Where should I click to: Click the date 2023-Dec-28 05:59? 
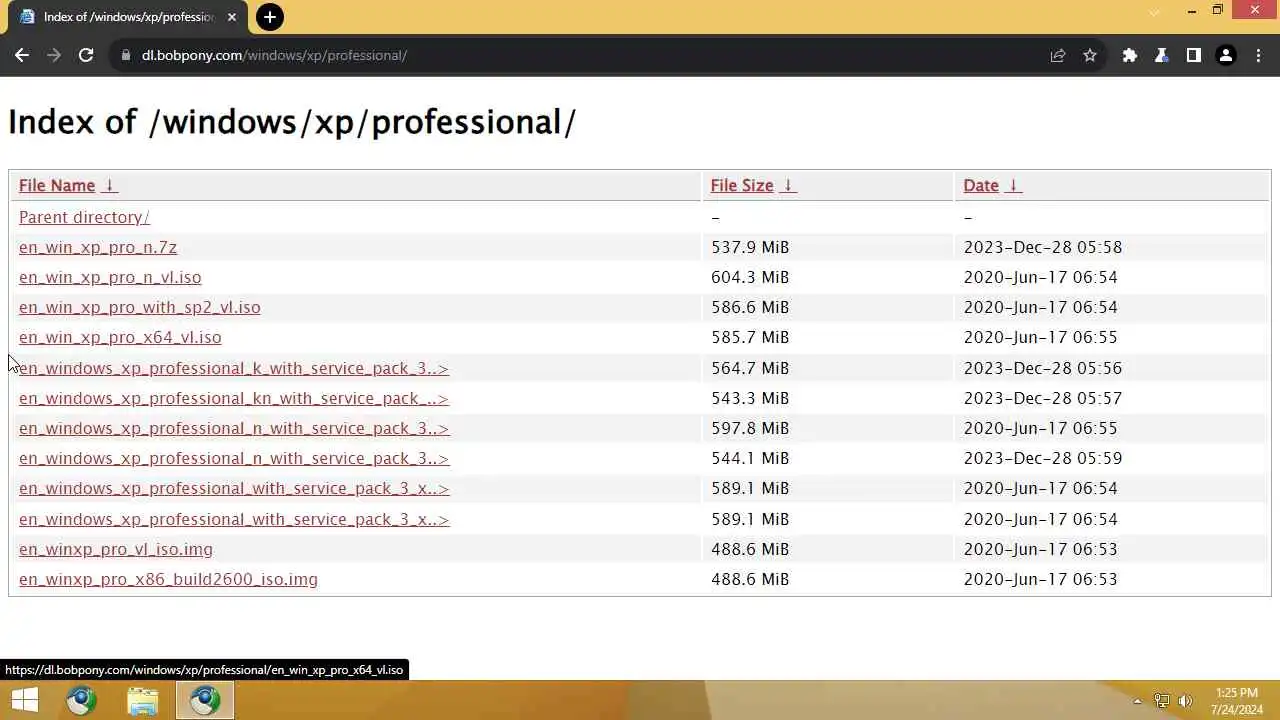pos(1043,458)
